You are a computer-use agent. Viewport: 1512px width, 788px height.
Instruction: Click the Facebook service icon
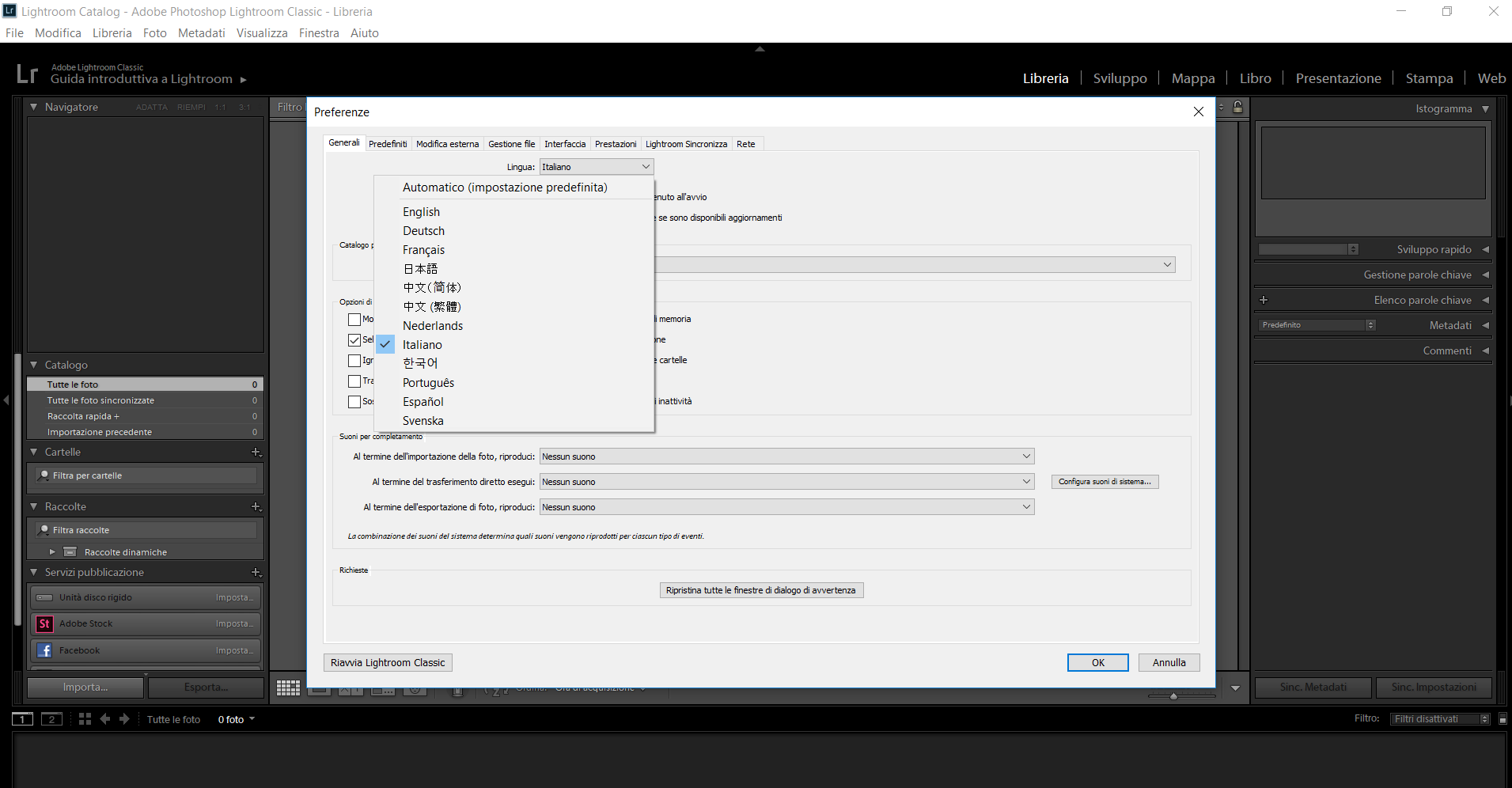point(44,650)
